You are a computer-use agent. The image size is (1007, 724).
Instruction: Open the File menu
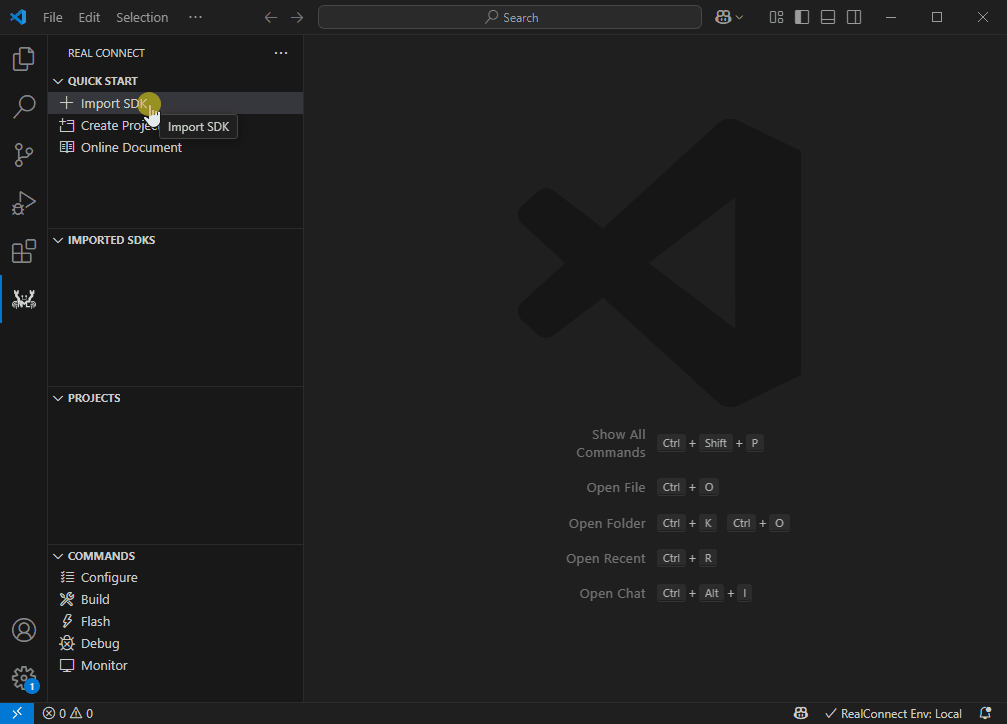(x=53, y=17)
